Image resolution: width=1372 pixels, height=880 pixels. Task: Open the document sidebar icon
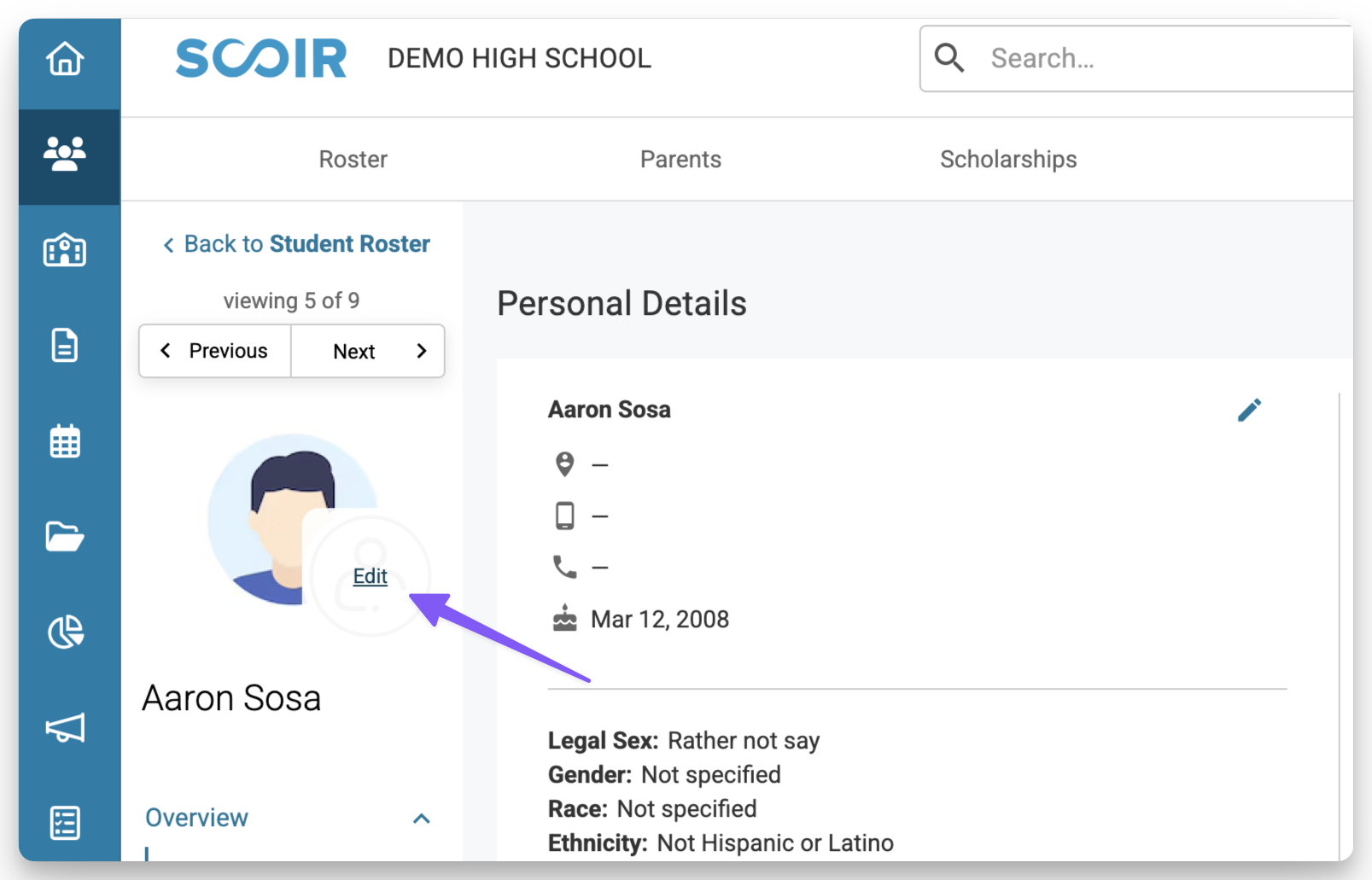(65, 346)
